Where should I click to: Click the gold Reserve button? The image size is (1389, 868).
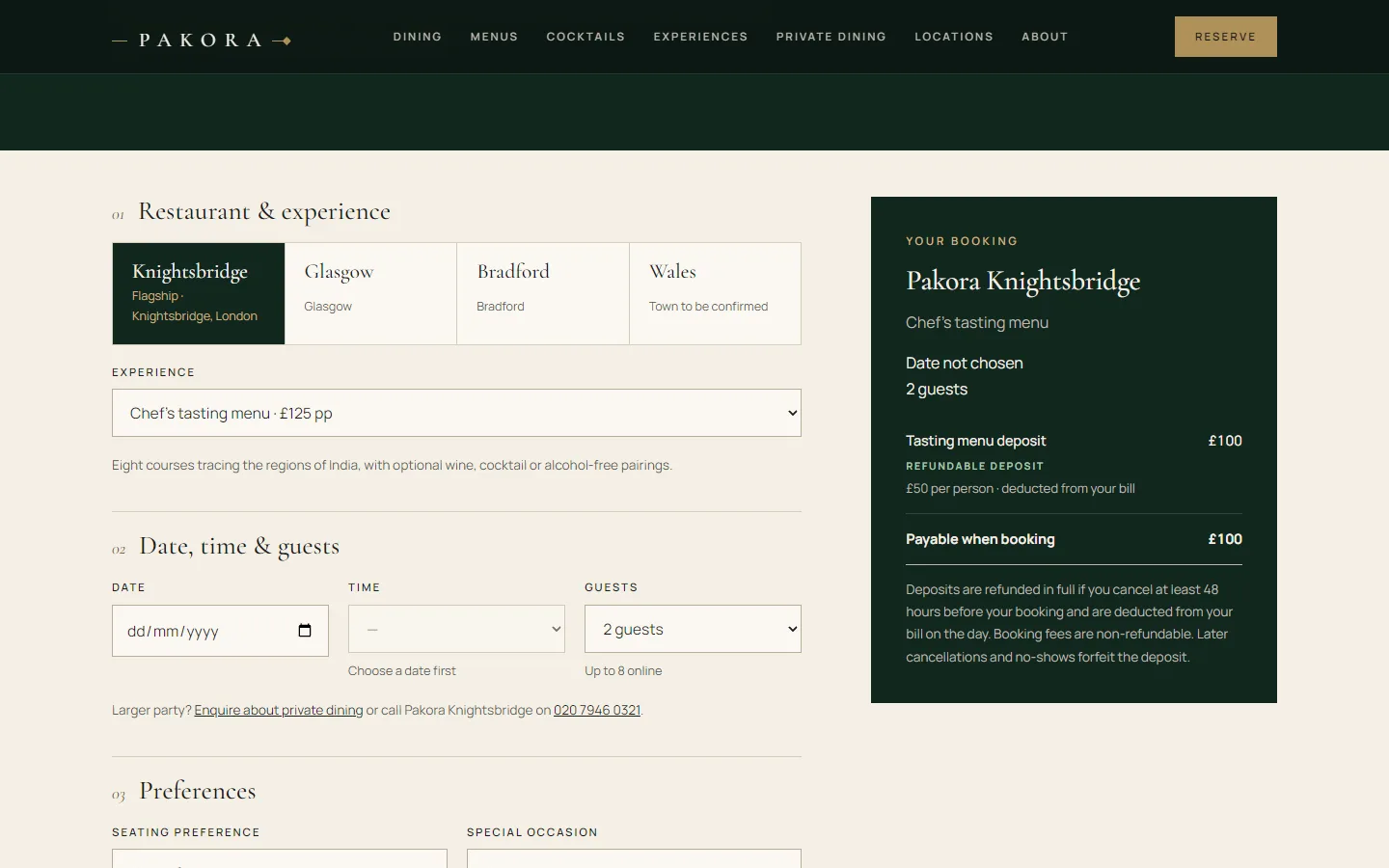1225,37
